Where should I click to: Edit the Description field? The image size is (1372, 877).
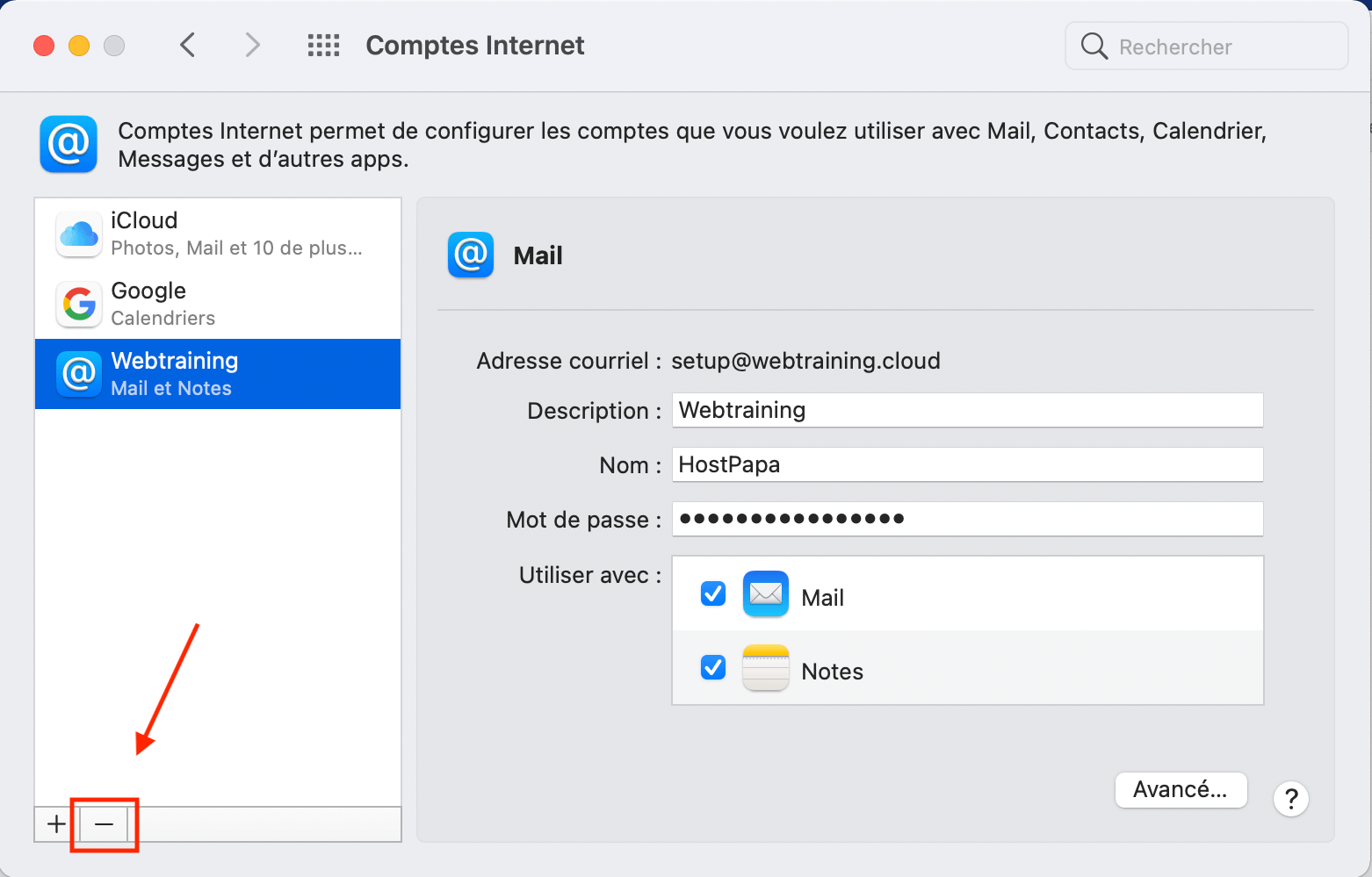click(967, 410)
